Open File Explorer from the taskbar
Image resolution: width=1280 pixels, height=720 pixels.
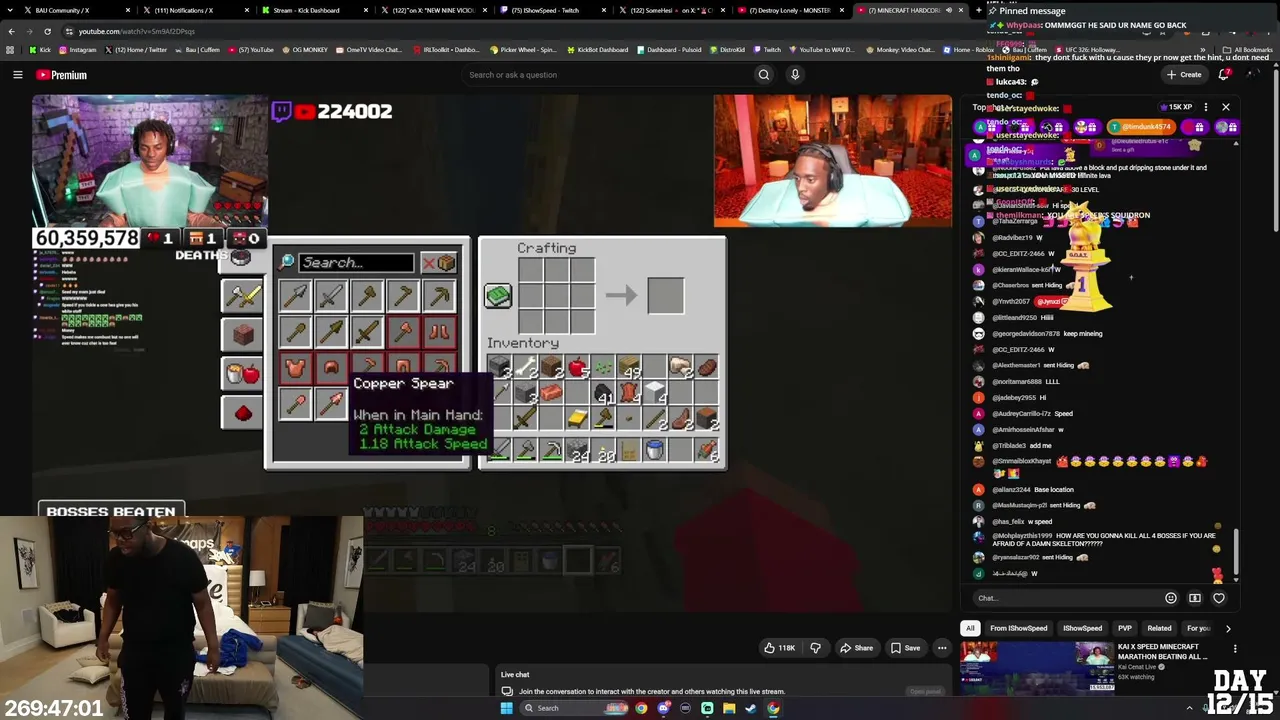point(729,708)
